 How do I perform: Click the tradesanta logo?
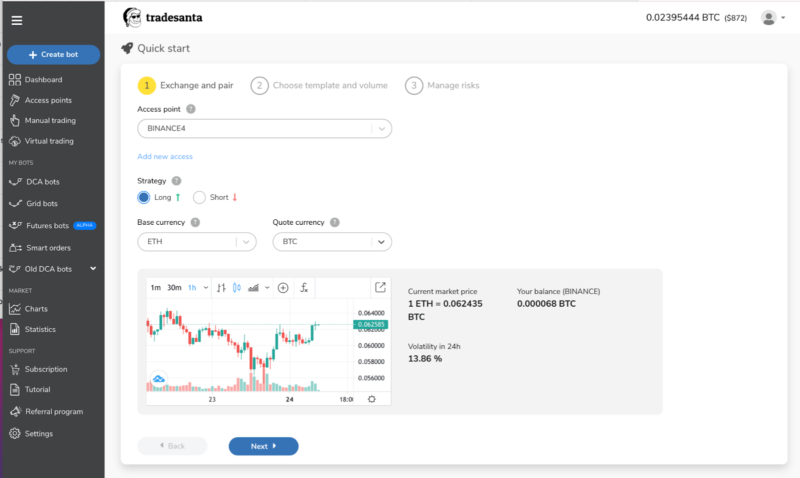coord(162,18)
